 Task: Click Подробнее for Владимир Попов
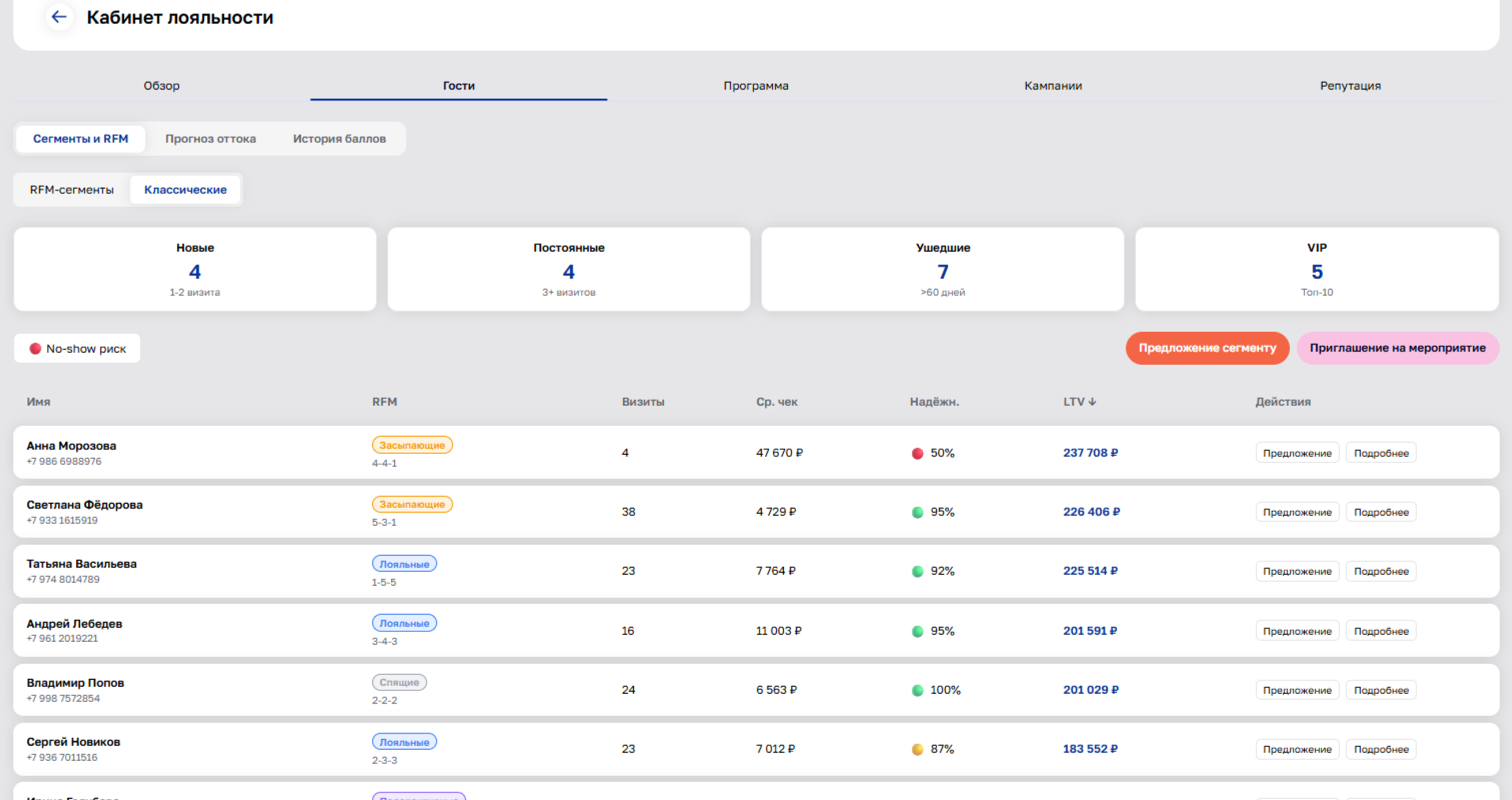point(1381,690)
